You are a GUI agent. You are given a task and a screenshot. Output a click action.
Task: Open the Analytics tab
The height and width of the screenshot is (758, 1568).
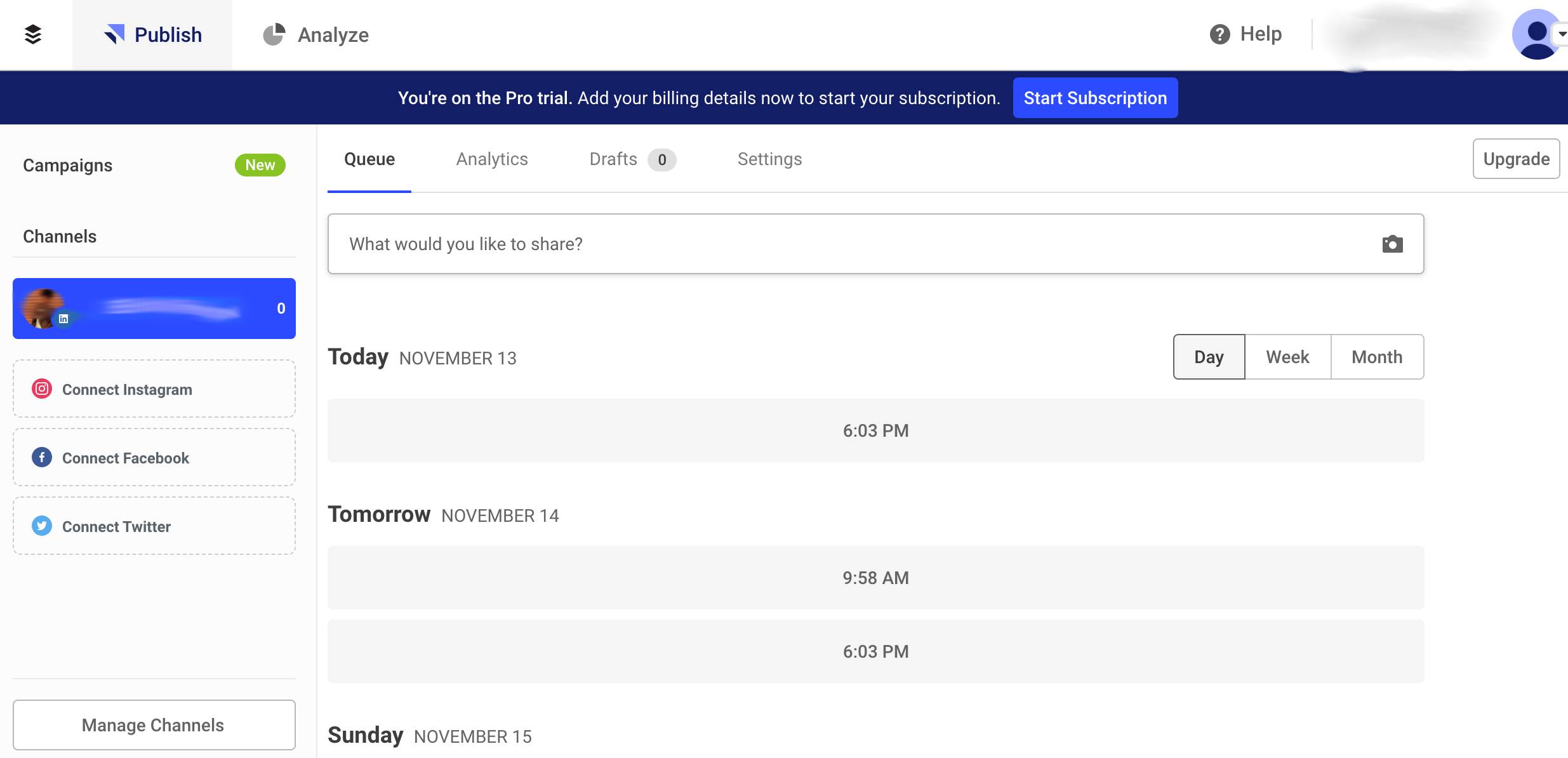tap(492, 159)
